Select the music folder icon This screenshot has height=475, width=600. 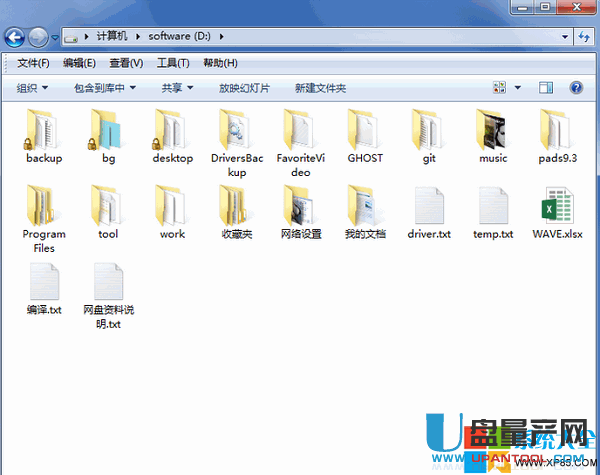tap(492, 129)
